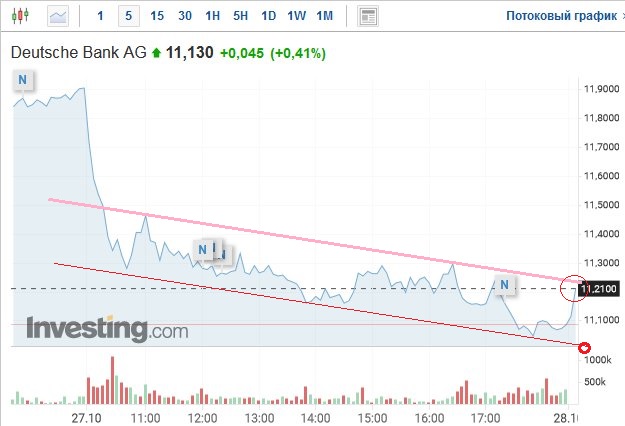Click the 11,130 current price value

[x=189, y=53]
